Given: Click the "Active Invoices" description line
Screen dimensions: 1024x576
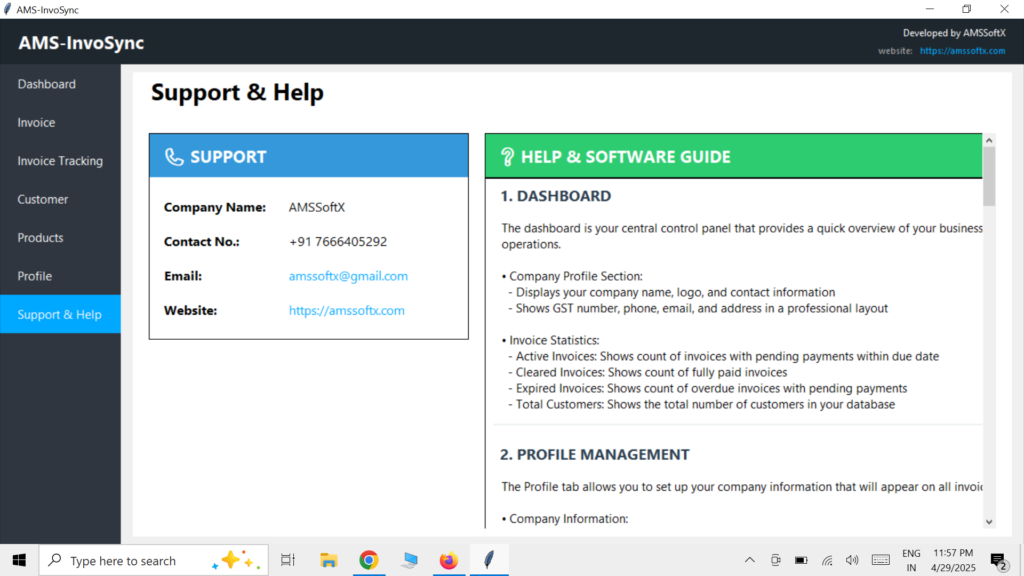Looking at the screenshot, I should 724,357.
